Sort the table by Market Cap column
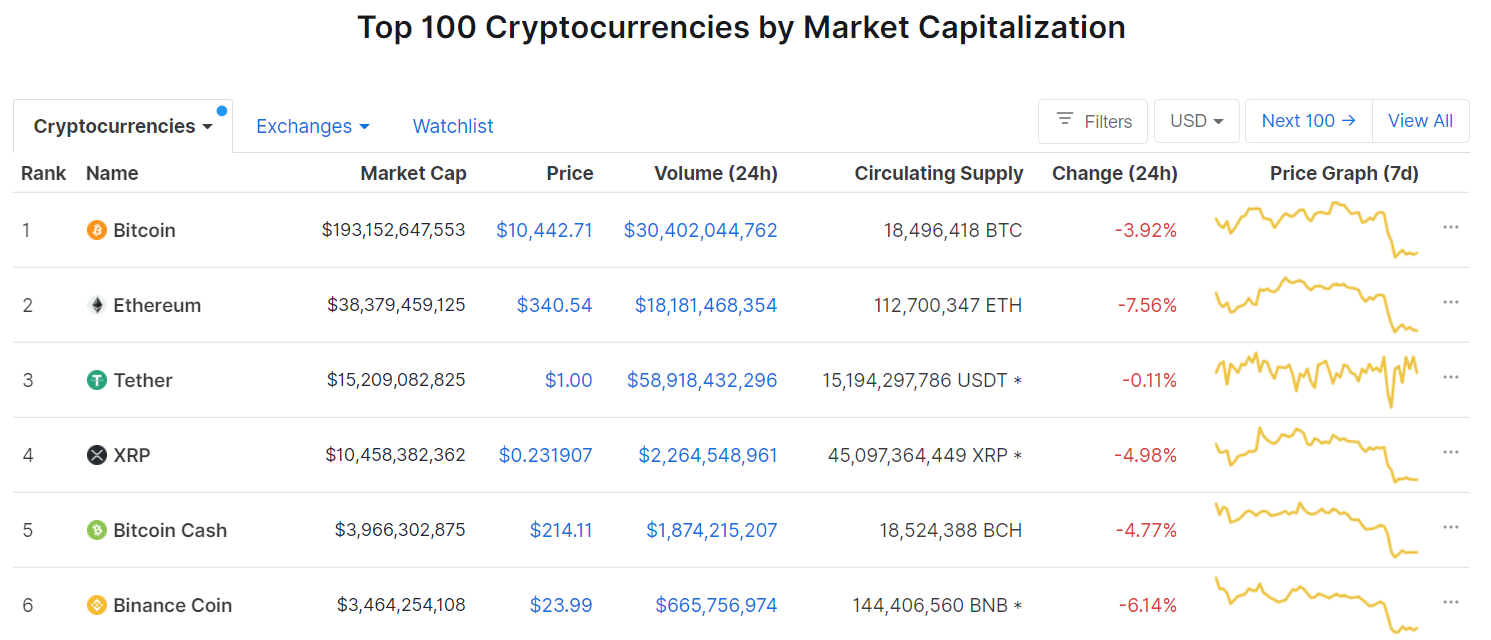Viewport: 1491px width, 640px height. [x=413, y=173]
